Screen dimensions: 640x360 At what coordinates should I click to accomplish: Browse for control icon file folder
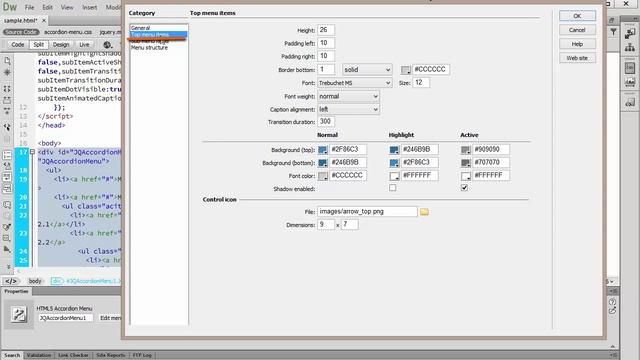(424, 212)
